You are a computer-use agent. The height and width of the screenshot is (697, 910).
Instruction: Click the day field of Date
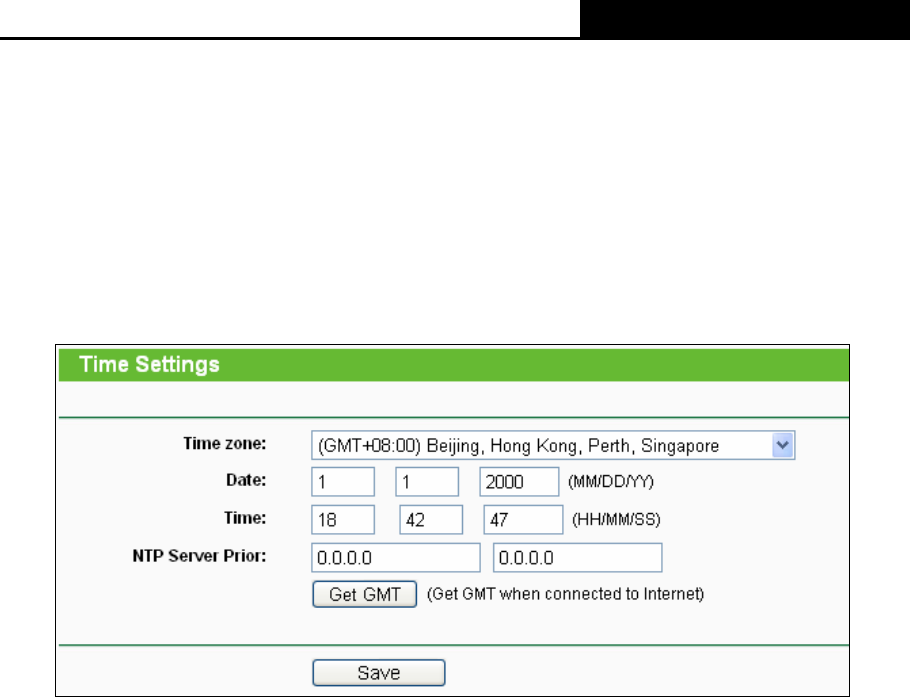pos(427,482)
